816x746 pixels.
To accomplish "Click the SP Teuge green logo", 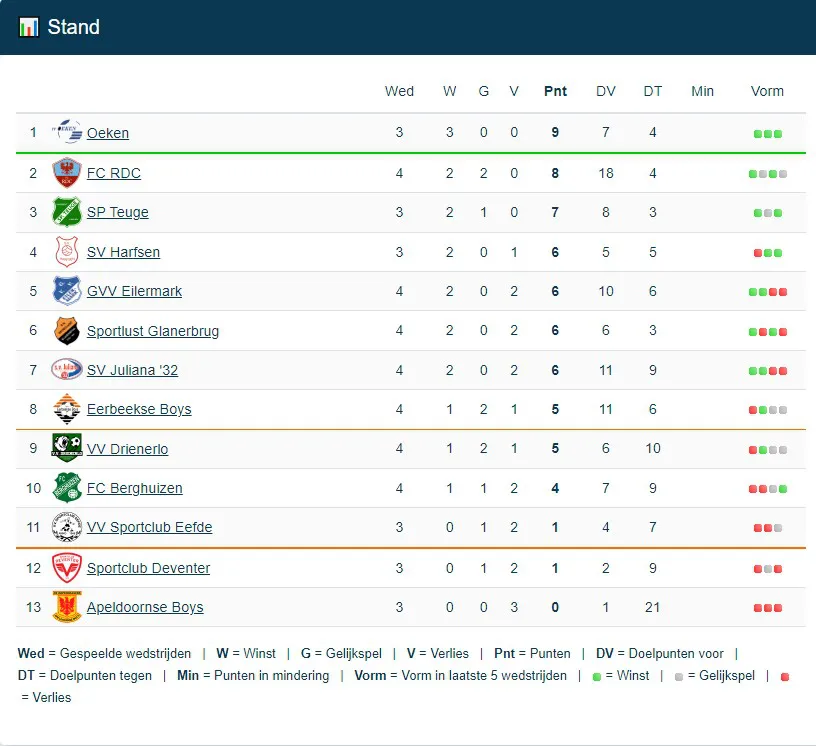I will pyautogui.click(x=67, y=212).
